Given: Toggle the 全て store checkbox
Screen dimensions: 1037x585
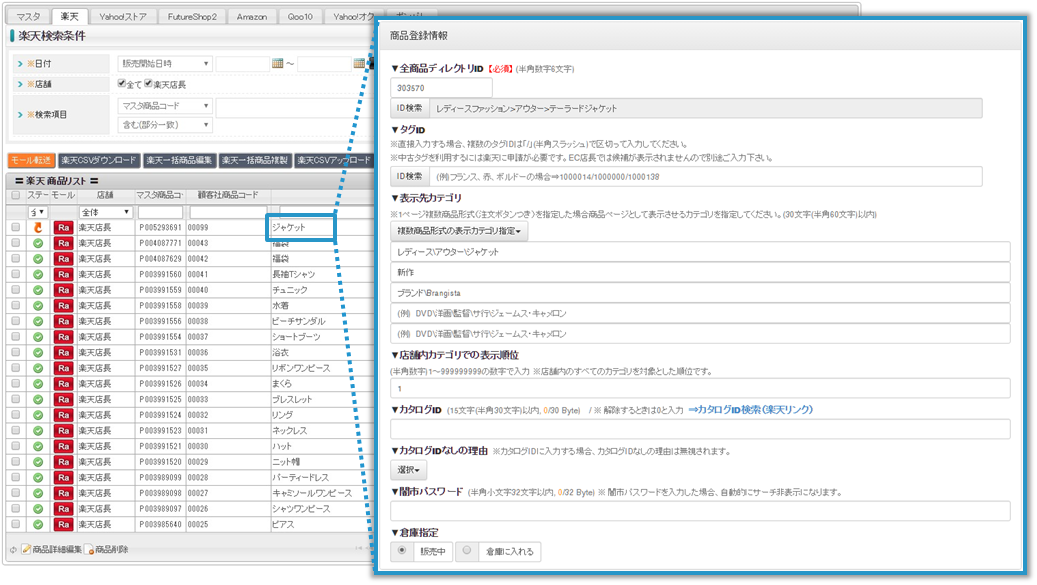Looking at the screenshot, I should [x=122, y=83].
